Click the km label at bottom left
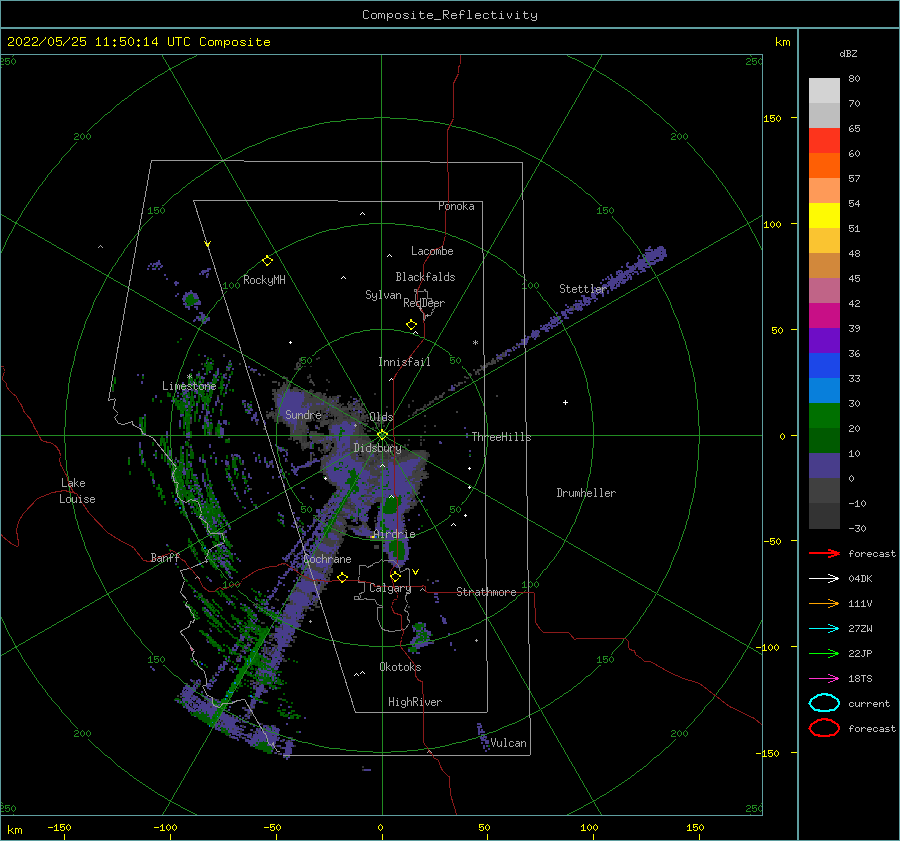900x841 pixels. click(15, 830)
